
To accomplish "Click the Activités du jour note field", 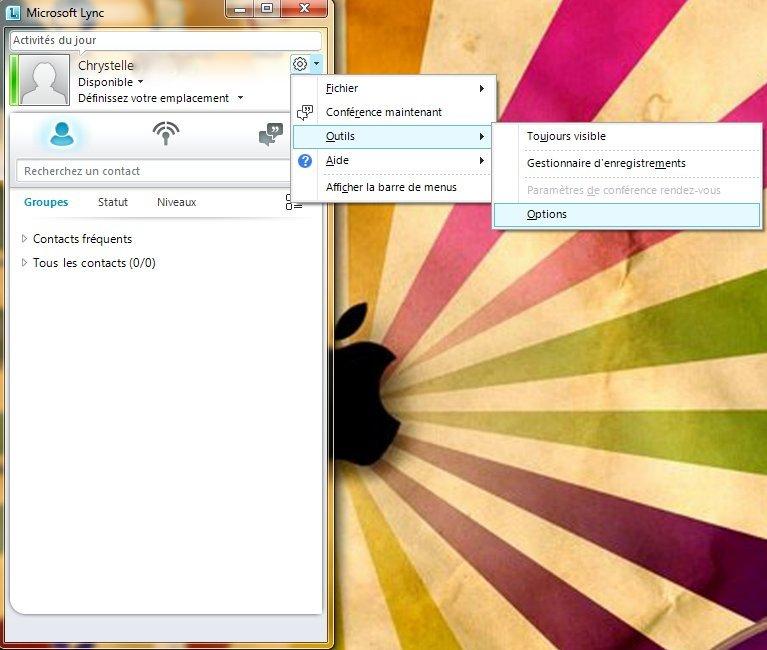I will click(165, 40).
